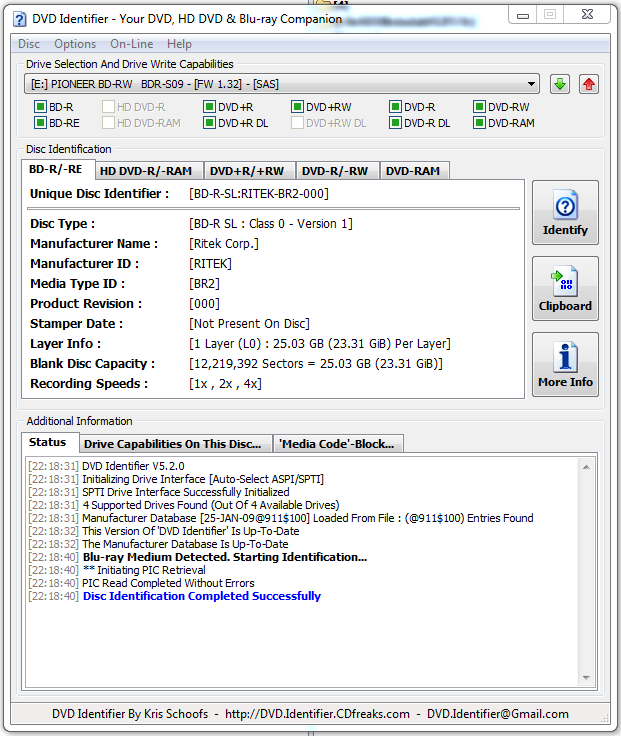The image size is (621, 736).
Task: Click the status log scroll-down arrow
Action: (x=586, y=678)
